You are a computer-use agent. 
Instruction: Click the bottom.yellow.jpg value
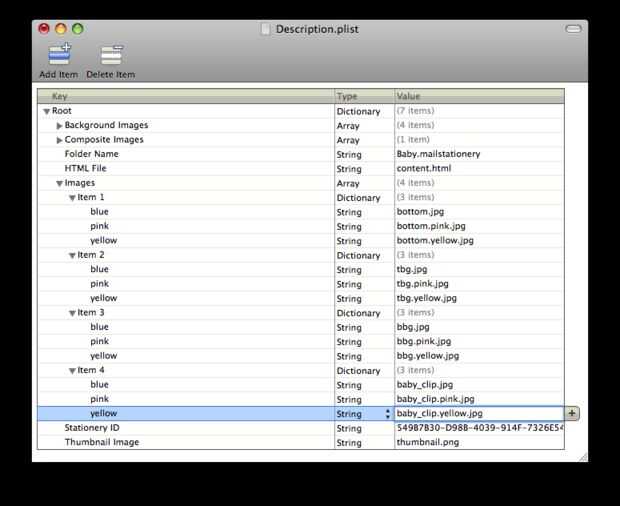[x=435, y=240]
